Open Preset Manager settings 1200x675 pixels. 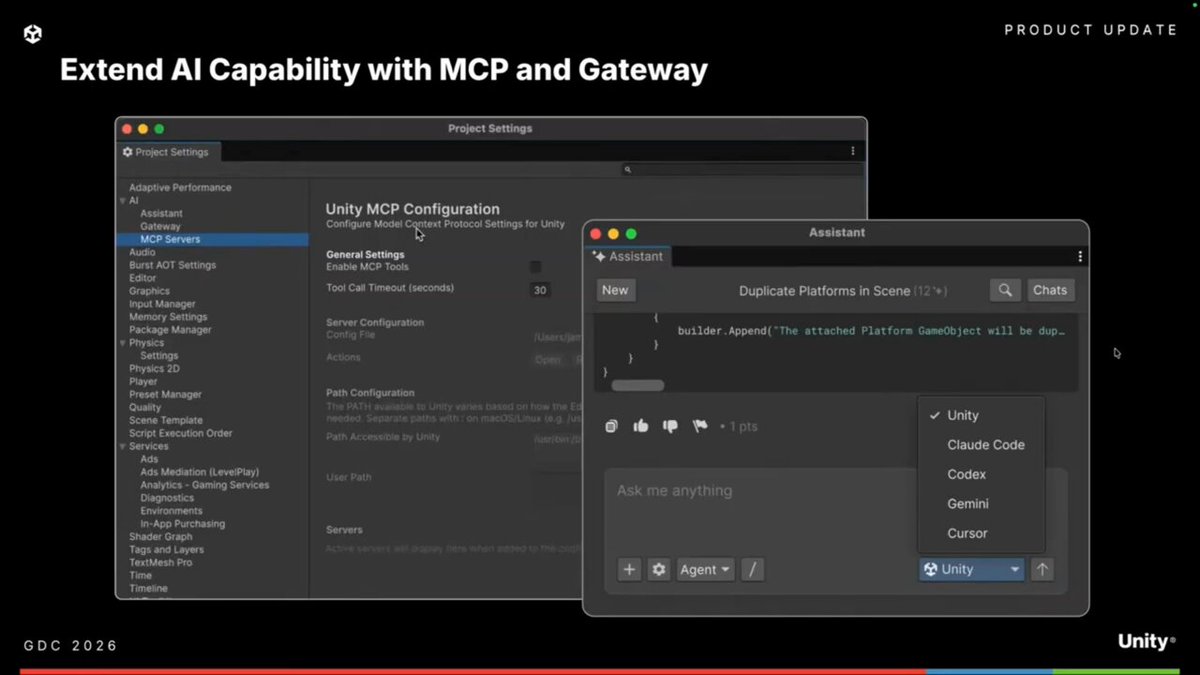point(165,394)
